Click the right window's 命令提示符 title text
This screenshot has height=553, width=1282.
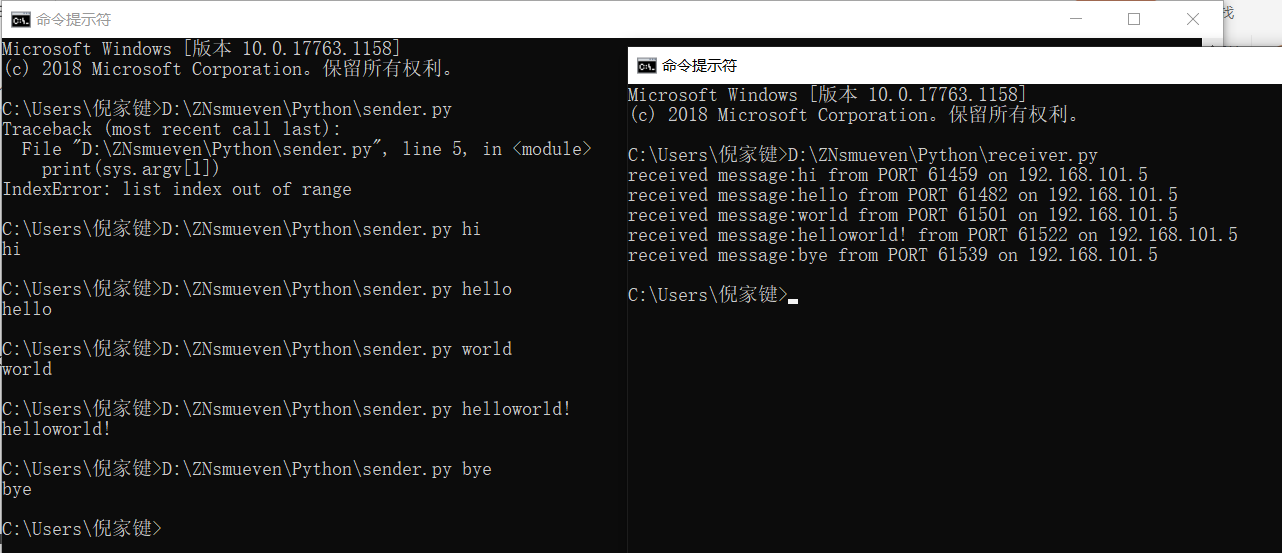700,66
